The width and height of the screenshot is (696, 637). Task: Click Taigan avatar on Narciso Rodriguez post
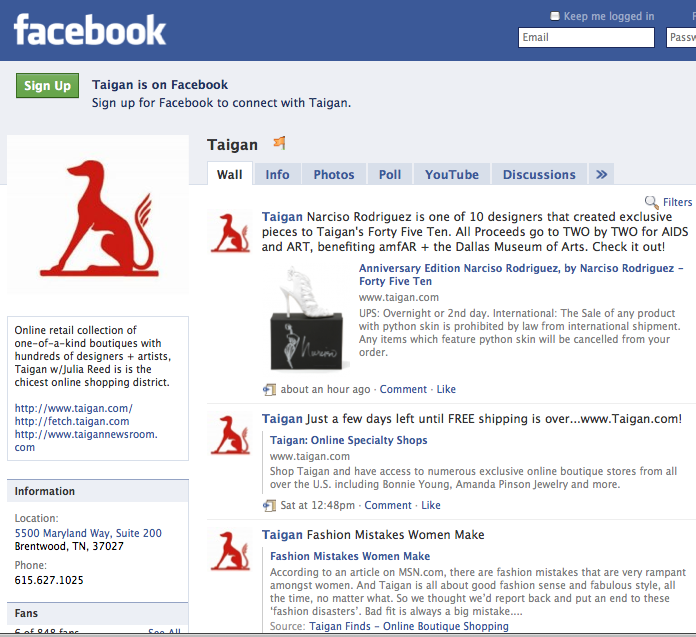[230, 232]
